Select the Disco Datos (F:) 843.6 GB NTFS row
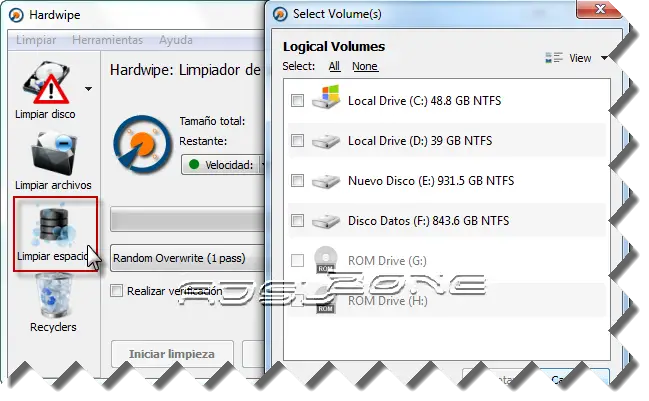Image resolution: width=649 pixels, height=401 pixels. (x=447, y=221)
